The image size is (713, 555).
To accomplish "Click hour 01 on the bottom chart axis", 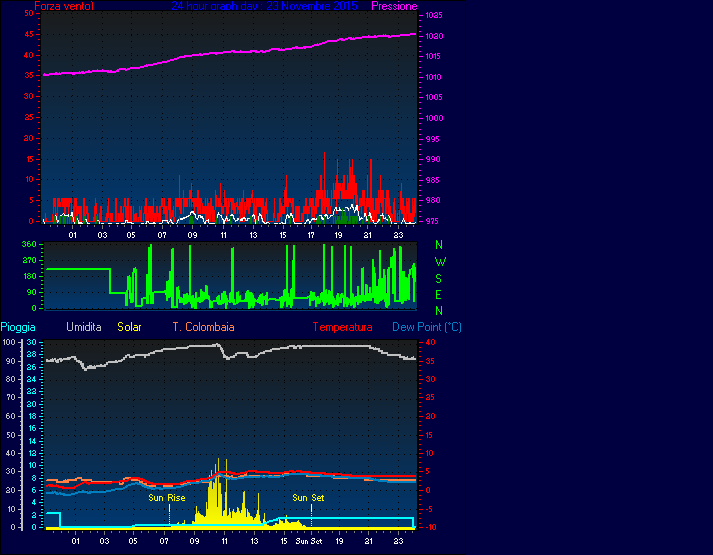I will pyautogui.click(x=75, y=541).
